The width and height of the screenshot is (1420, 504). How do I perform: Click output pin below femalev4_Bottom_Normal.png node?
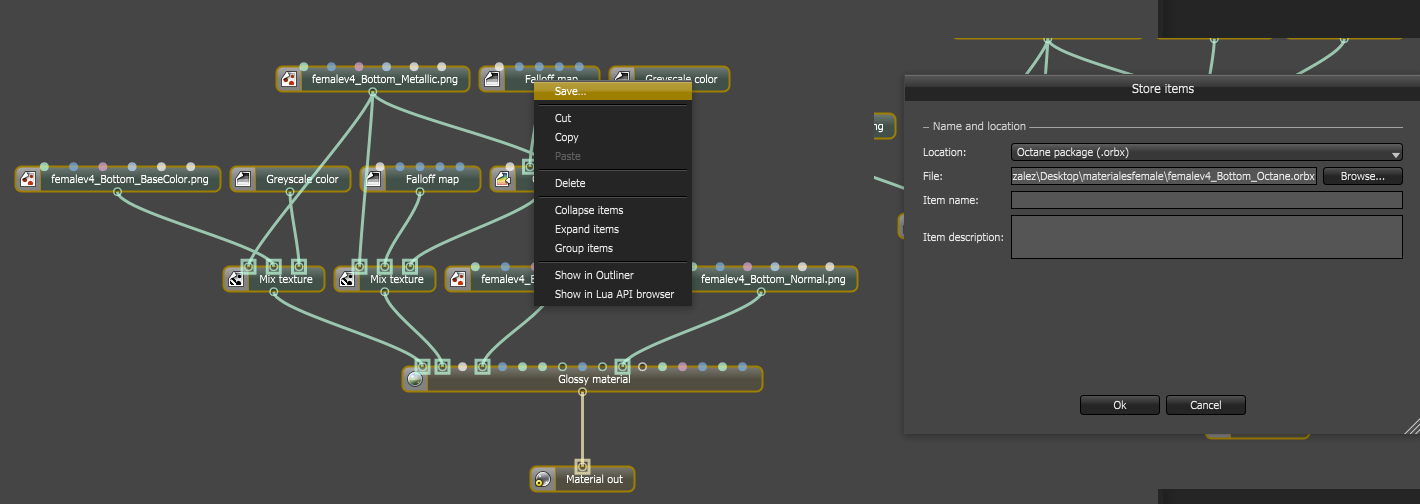tap(761, 292)
